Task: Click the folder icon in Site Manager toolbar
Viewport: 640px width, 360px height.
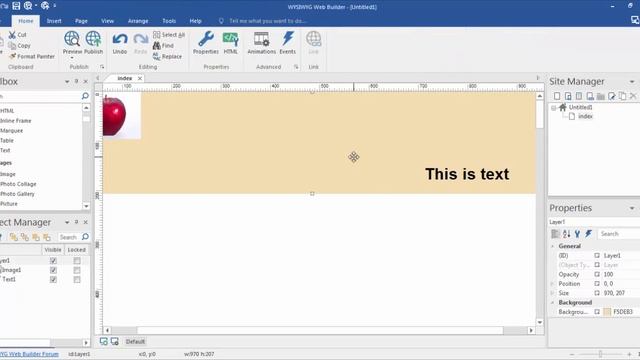Action: pos(600,96)
